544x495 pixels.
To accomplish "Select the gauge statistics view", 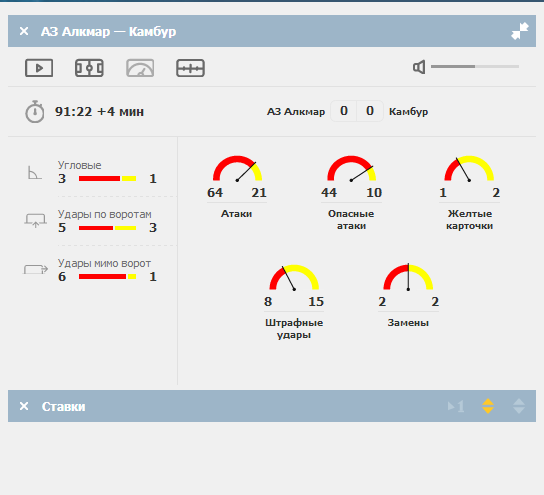I will click(140, 68).
